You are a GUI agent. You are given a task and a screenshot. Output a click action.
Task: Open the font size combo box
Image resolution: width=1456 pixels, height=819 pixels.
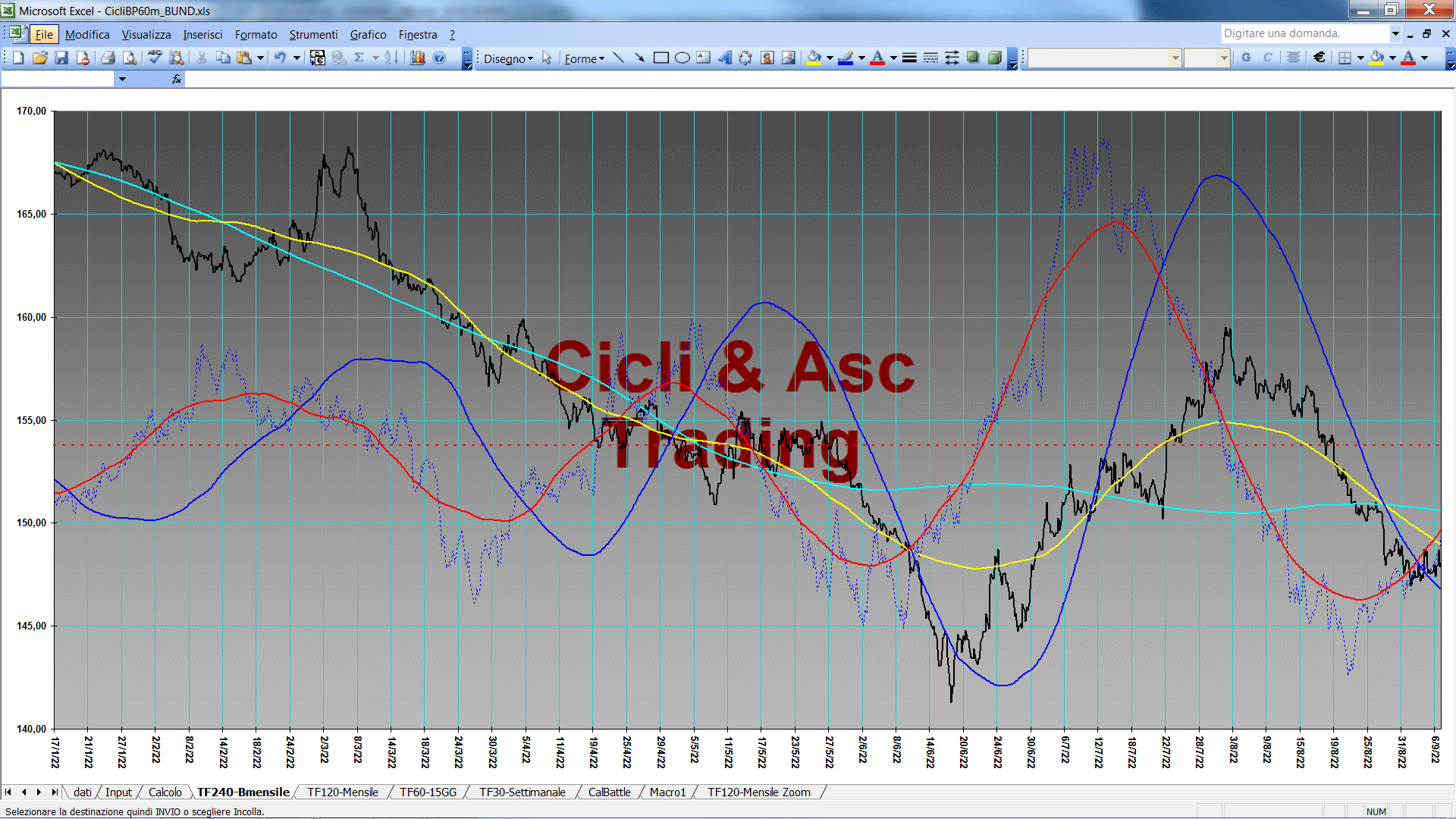(1207, 58)
